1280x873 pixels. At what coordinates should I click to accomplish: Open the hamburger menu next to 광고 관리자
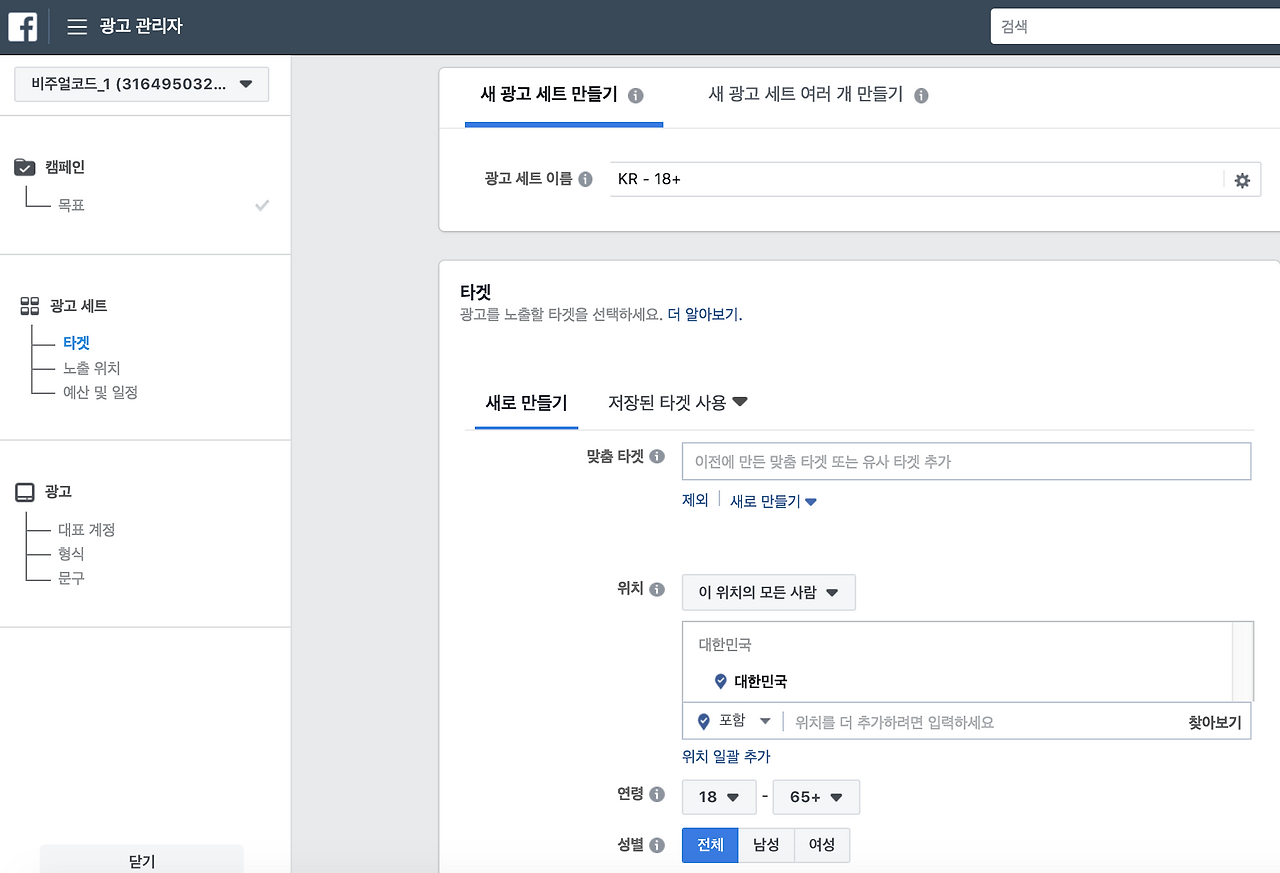coord(77,26)
